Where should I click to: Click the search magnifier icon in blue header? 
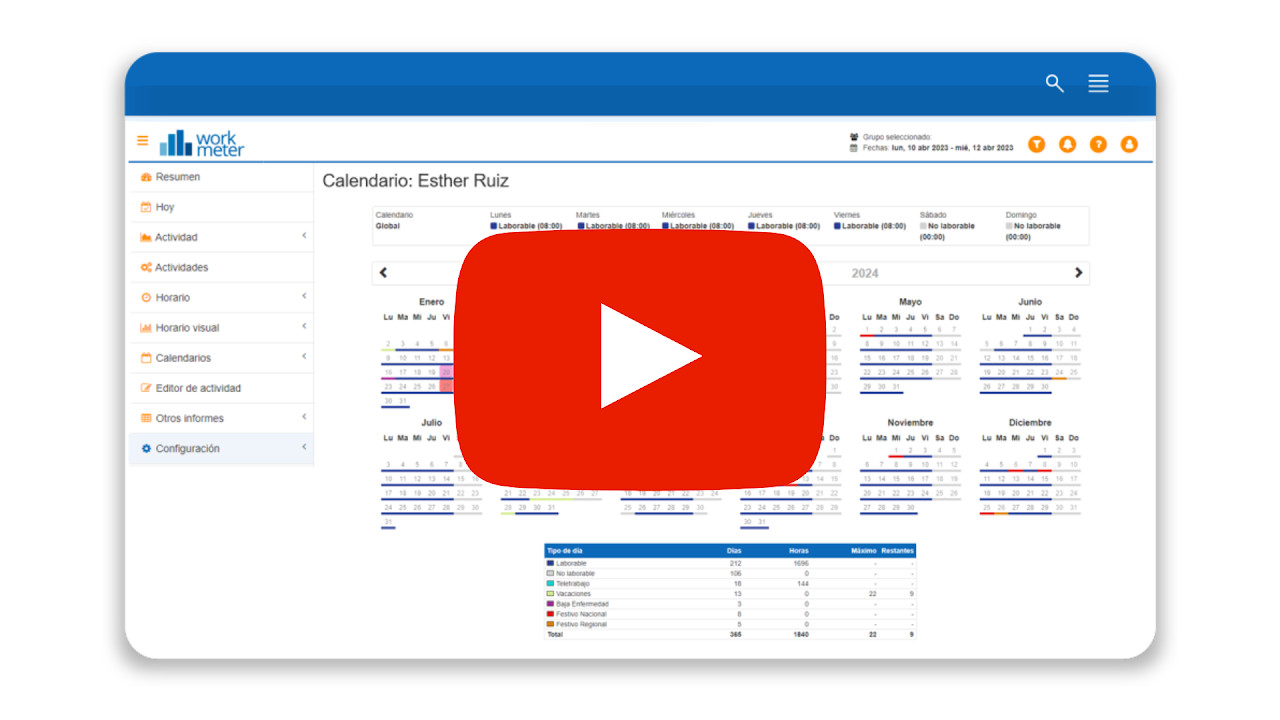(x=1054, y=84)
